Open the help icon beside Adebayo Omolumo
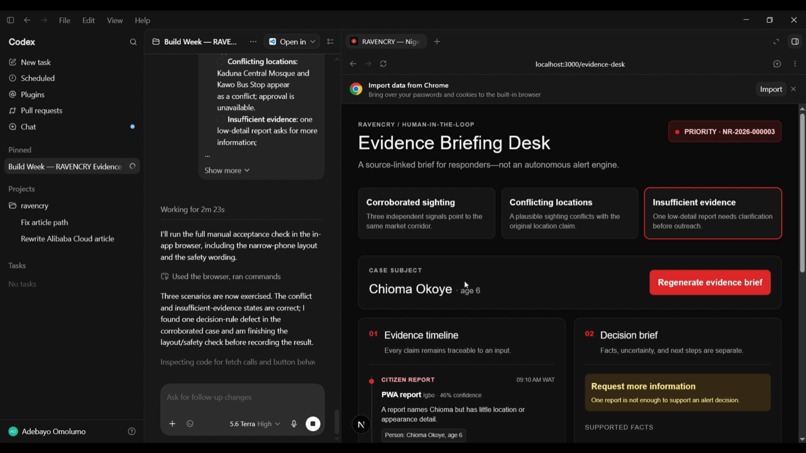Image resolution: width=806 pixels, height=453 pixels. pos(132,431)
